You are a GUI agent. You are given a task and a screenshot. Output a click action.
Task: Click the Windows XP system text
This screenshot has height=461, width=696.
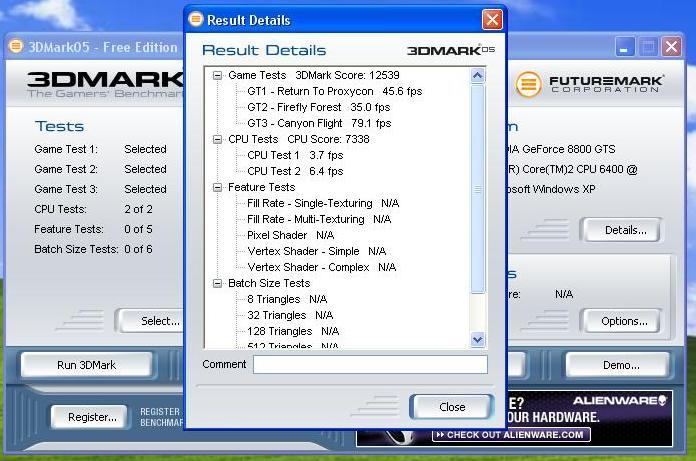pos(551,189)
